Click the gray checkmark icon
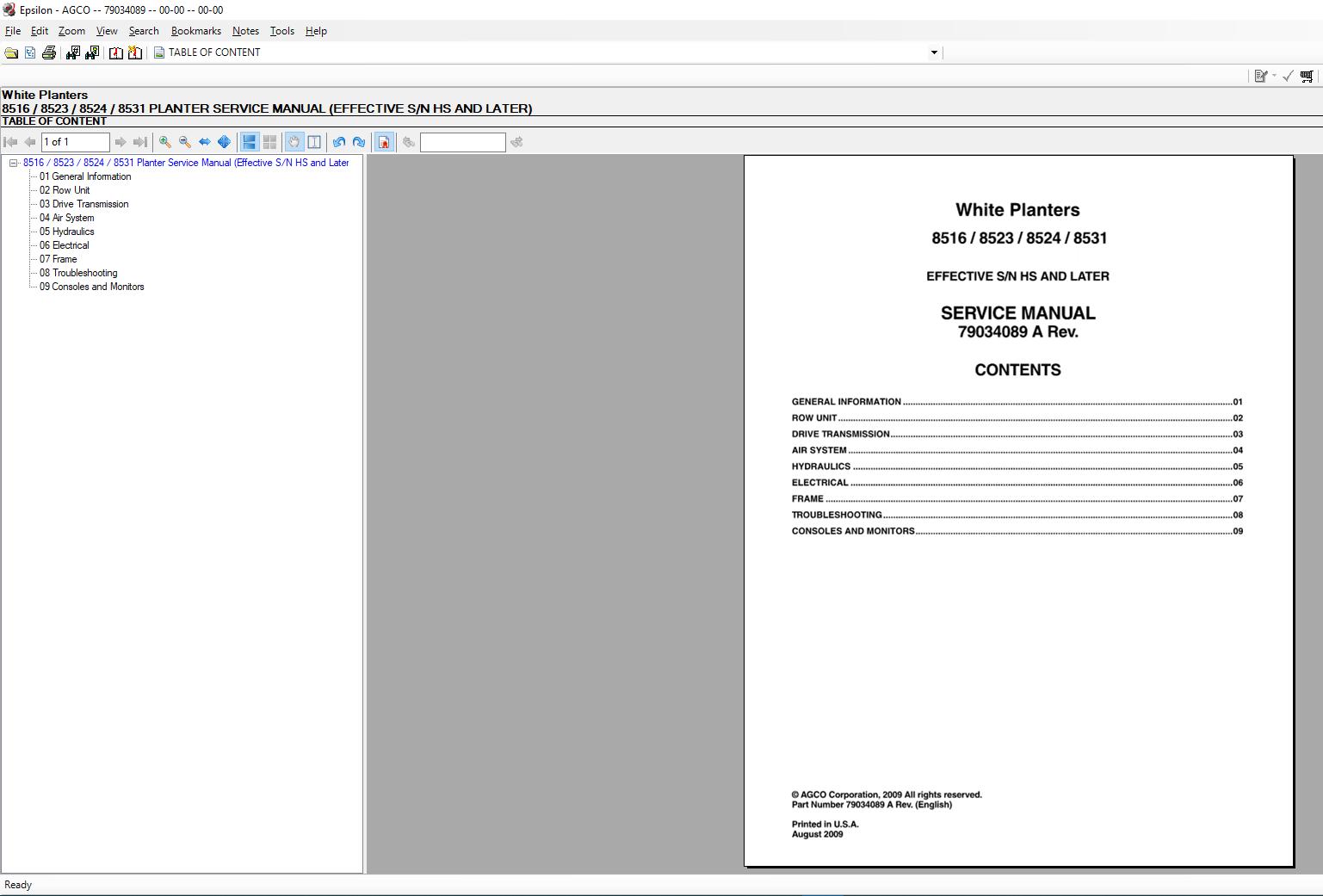This screenshot has width=1323, height=896. pyautogui.click(x=1288, y=77)
